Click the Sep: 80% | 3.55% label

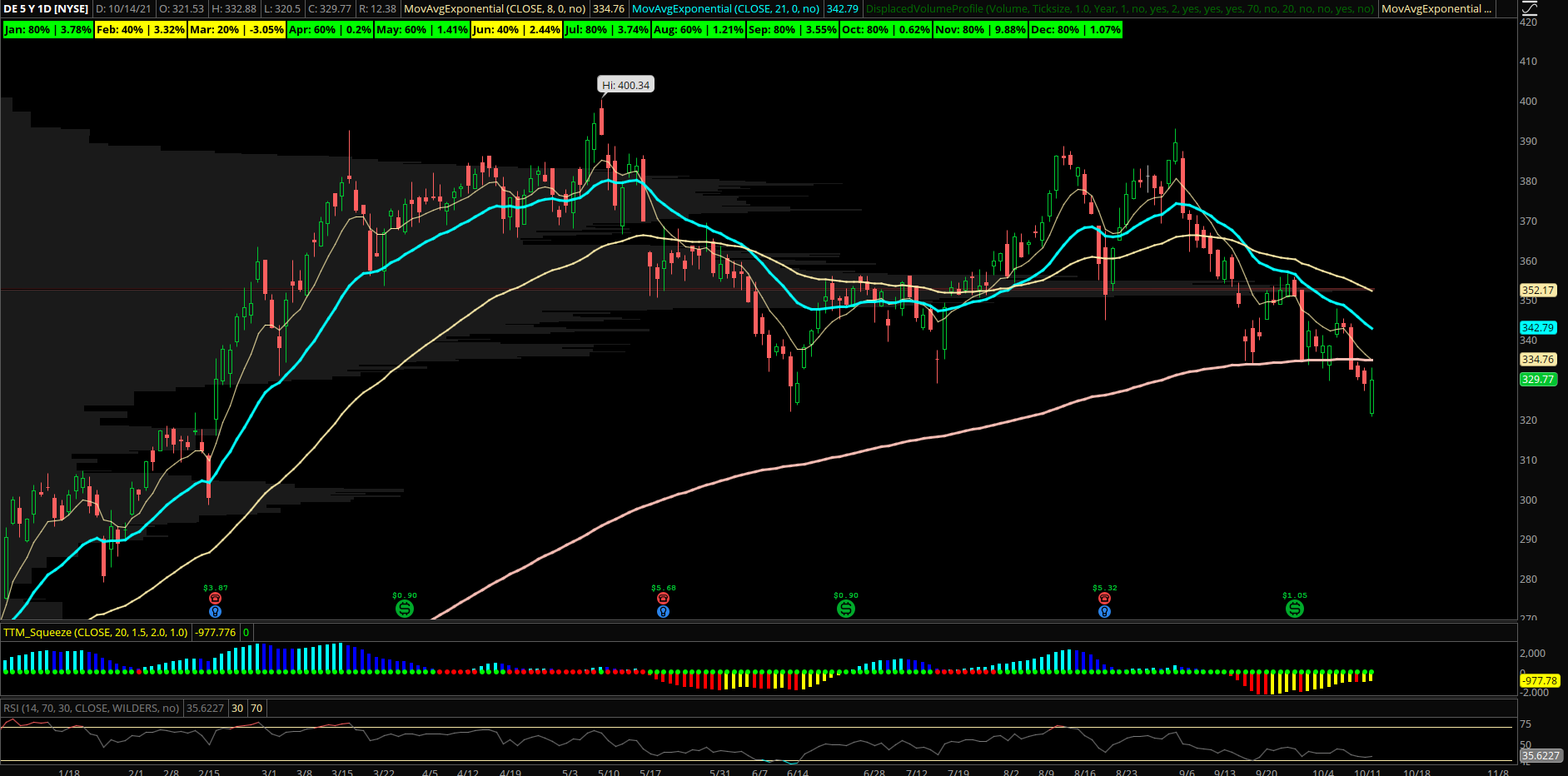(x=793, y=30)
